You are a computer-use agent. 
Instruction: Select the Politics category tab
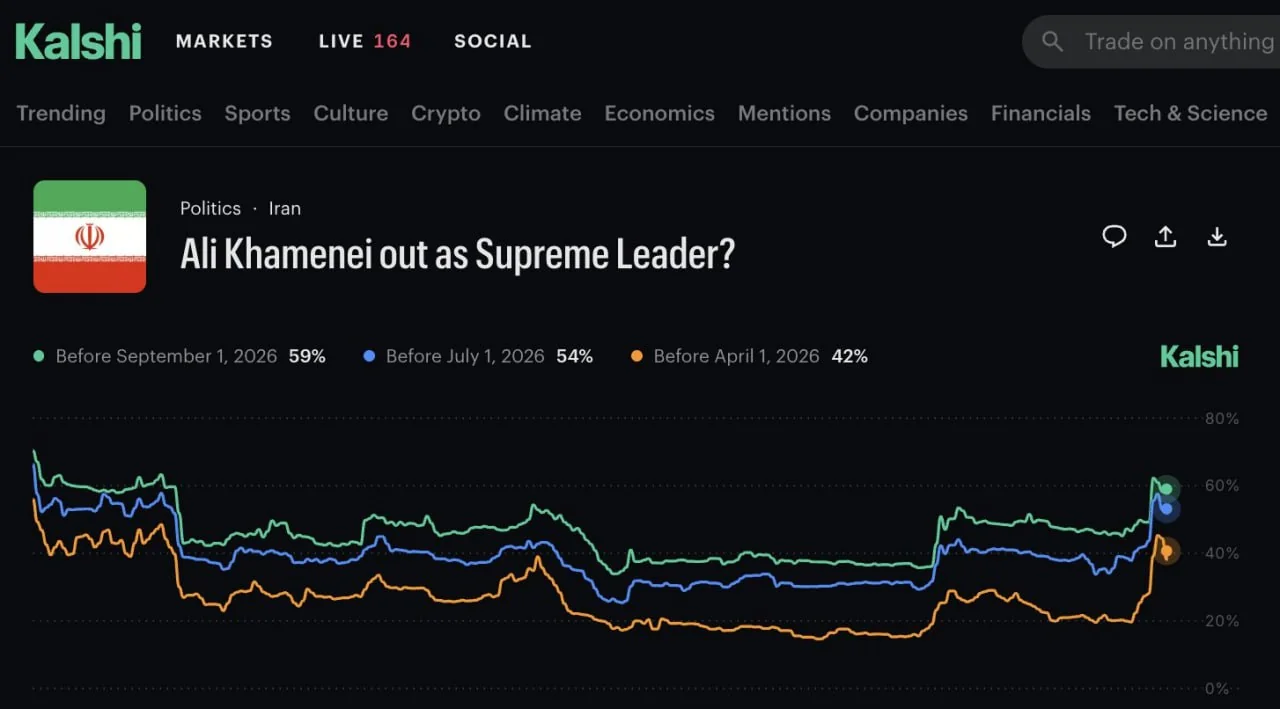tap(165, 113)
